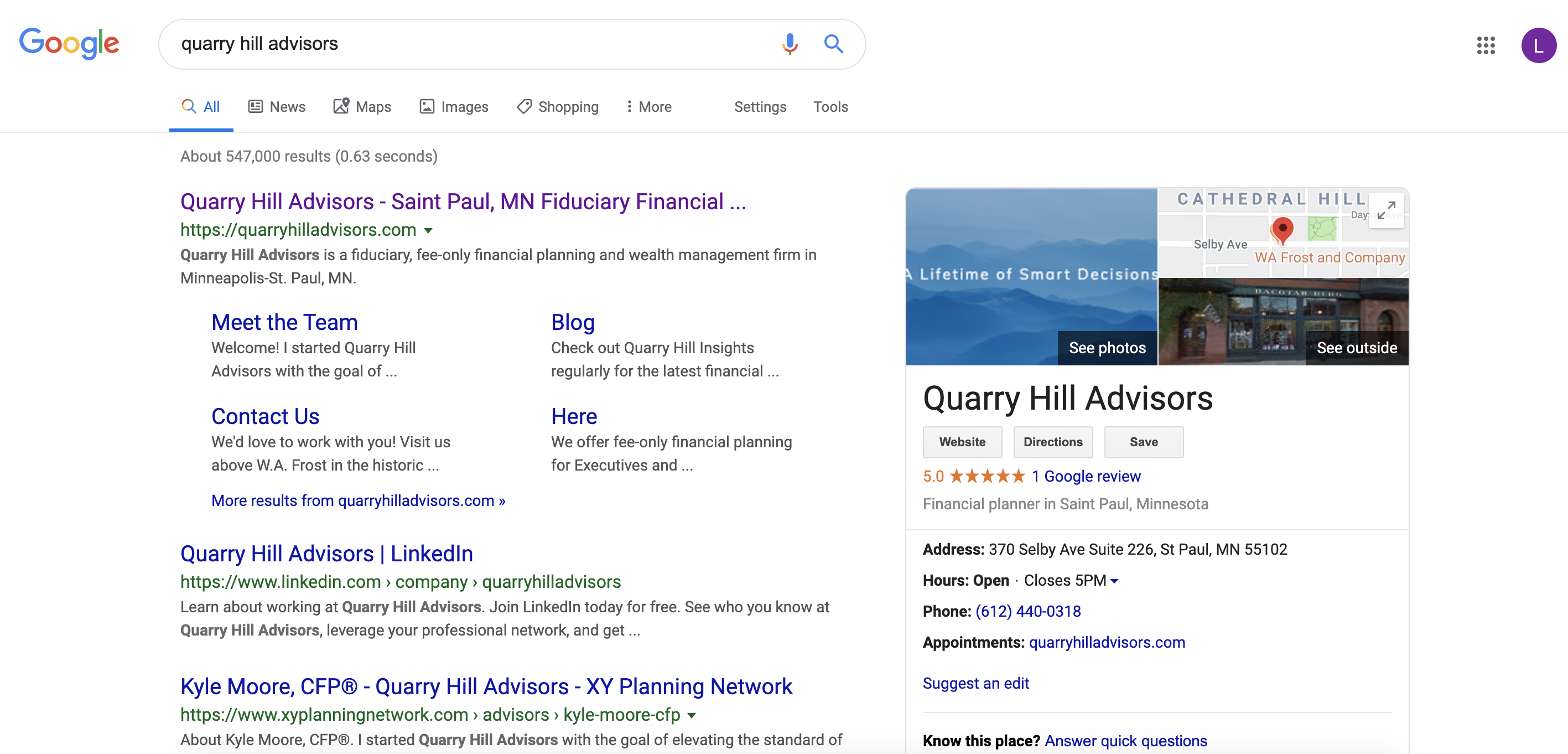Image resolution: width=1568 pixels, height=754 pixels.
Task: Click the Google logo
Action: coord(69,44)
